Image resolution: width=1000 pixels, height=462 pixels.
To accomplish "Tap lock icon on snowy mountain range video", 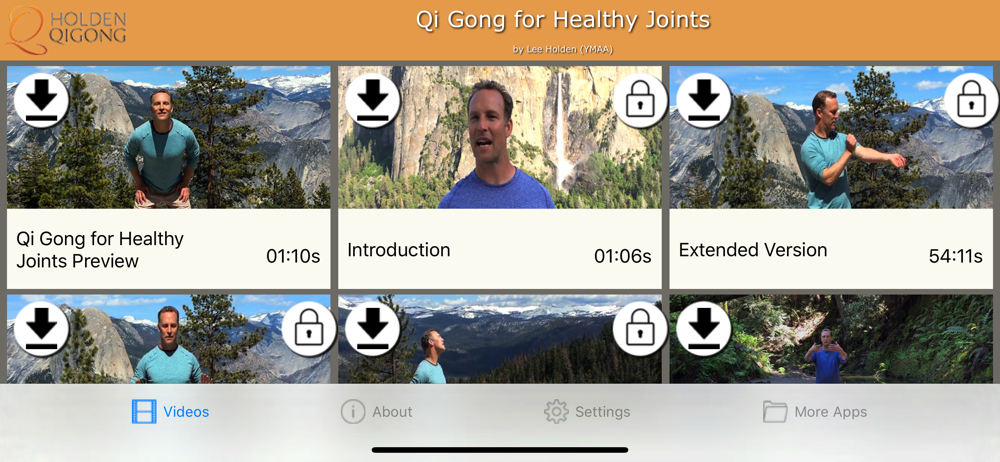I will (x=640, y=329).
